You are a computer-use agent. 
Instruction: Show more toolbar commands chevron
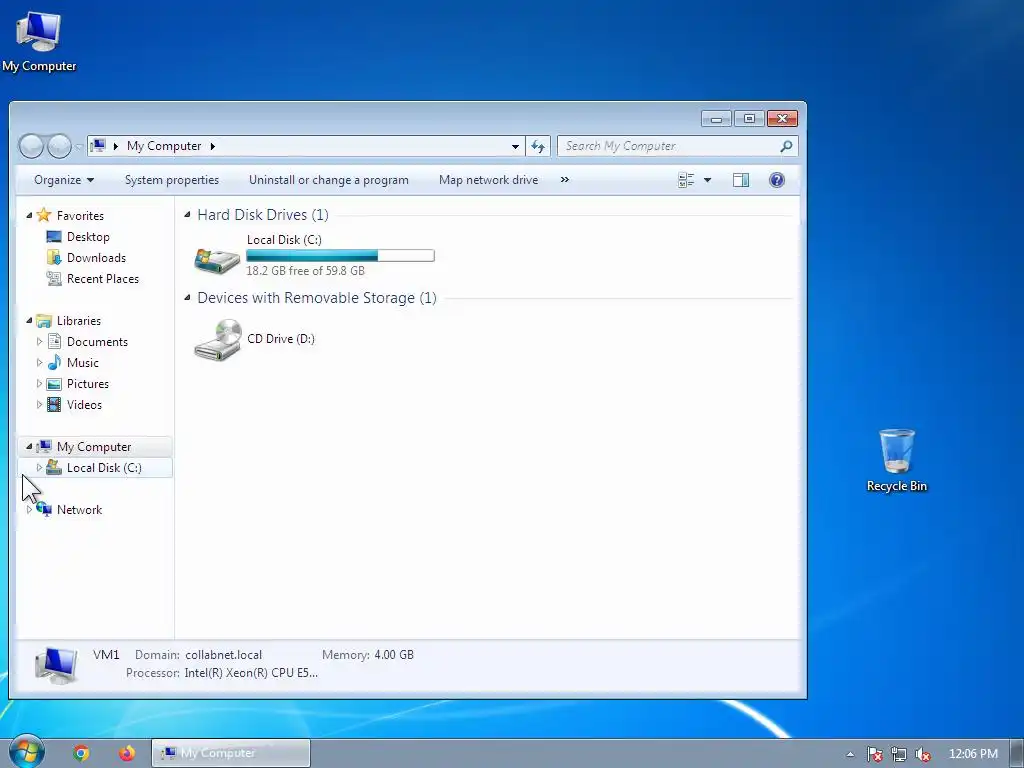click(x=565, y=180)
